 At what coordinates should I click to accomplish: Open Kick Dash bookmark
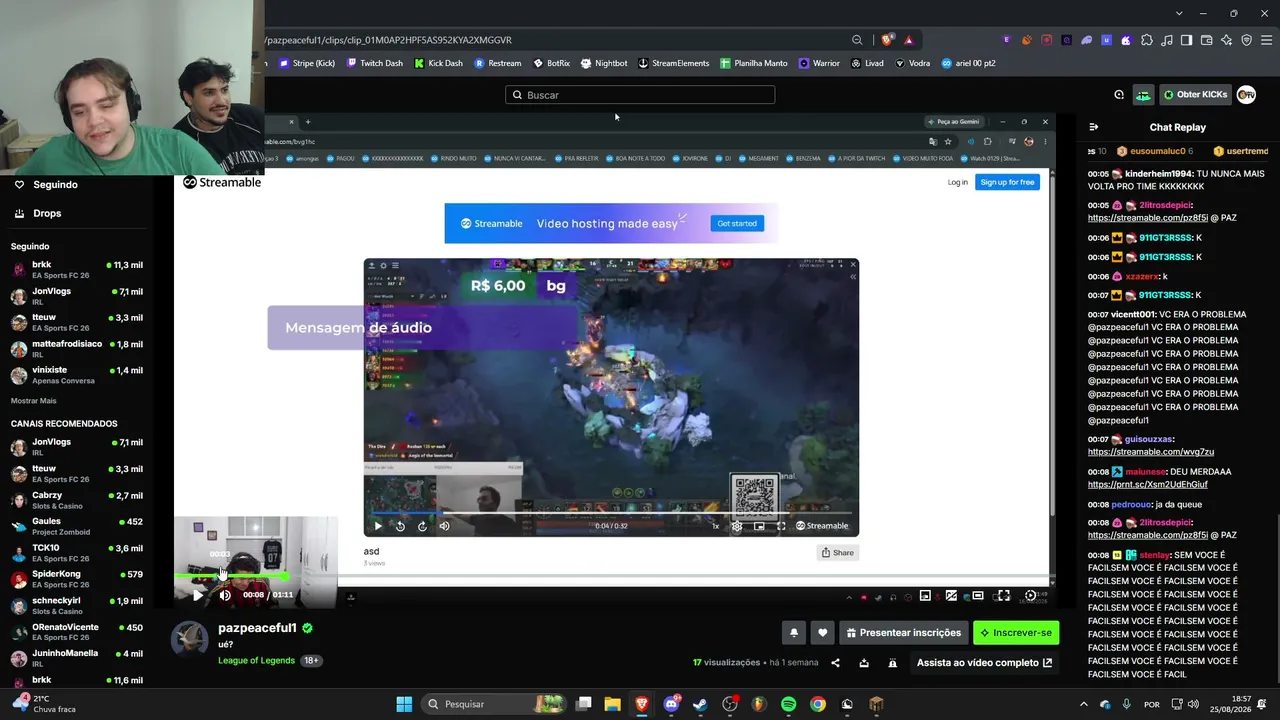439,63
